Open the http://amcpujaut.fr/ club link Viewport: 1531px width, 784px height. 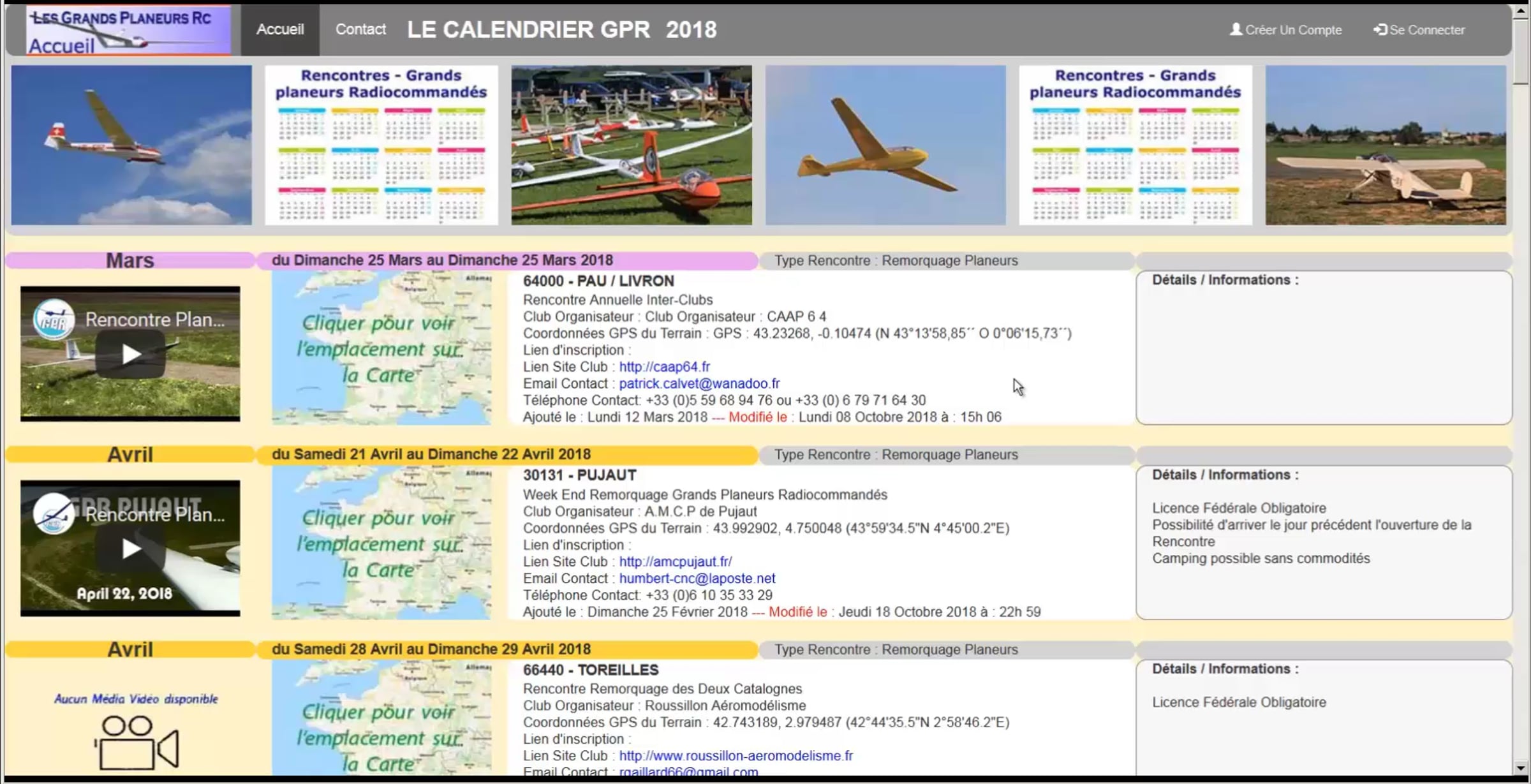[676, 561]
